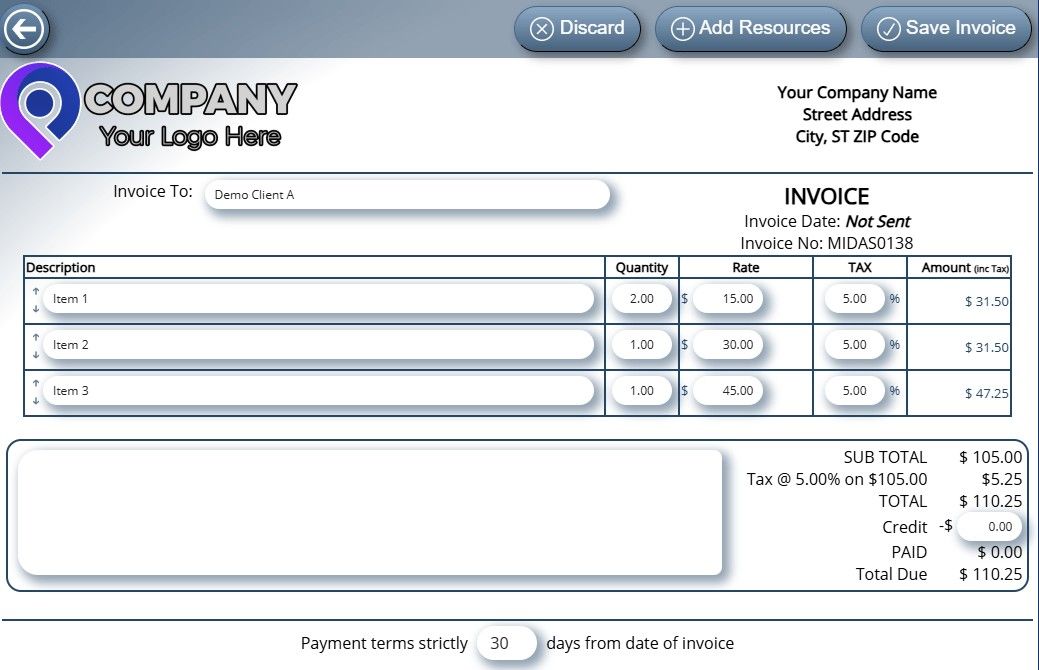Viewport: 1039px width, 670px height.
Task: Click the back arrow button
Action: click(x=24, y=29)
